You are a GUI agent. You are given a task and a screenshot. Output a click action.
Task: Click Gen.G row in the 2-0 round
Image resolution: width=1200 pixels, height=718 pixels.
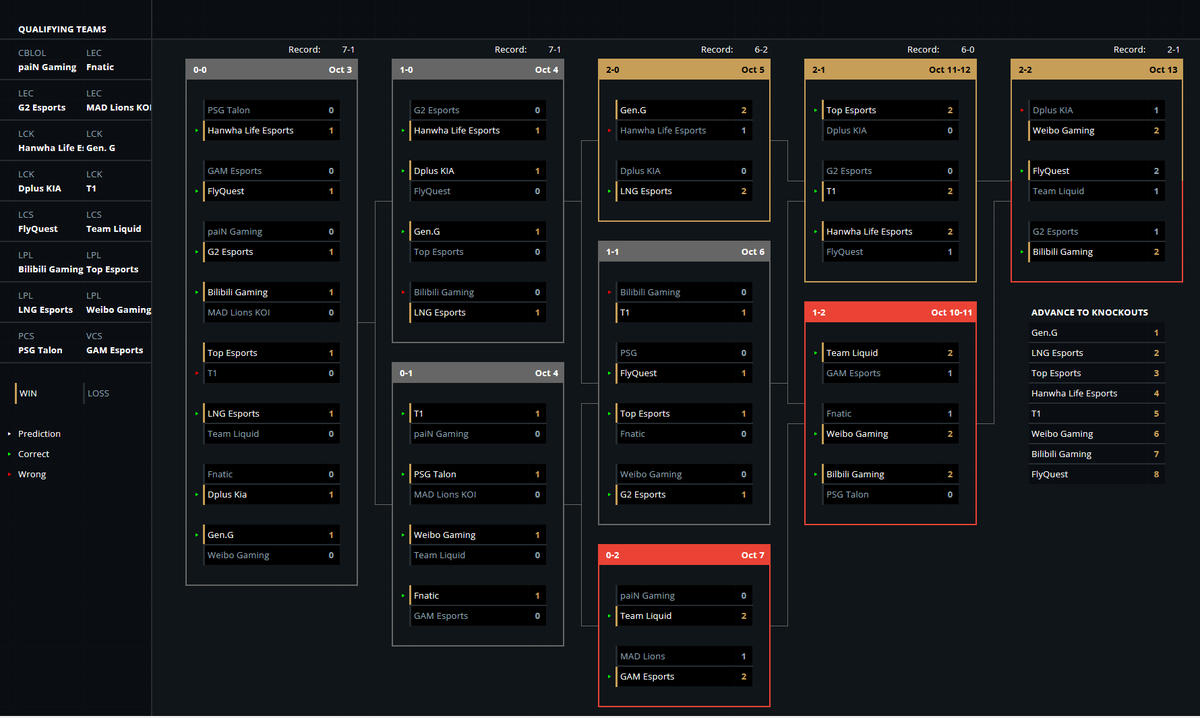coord(683,110)
